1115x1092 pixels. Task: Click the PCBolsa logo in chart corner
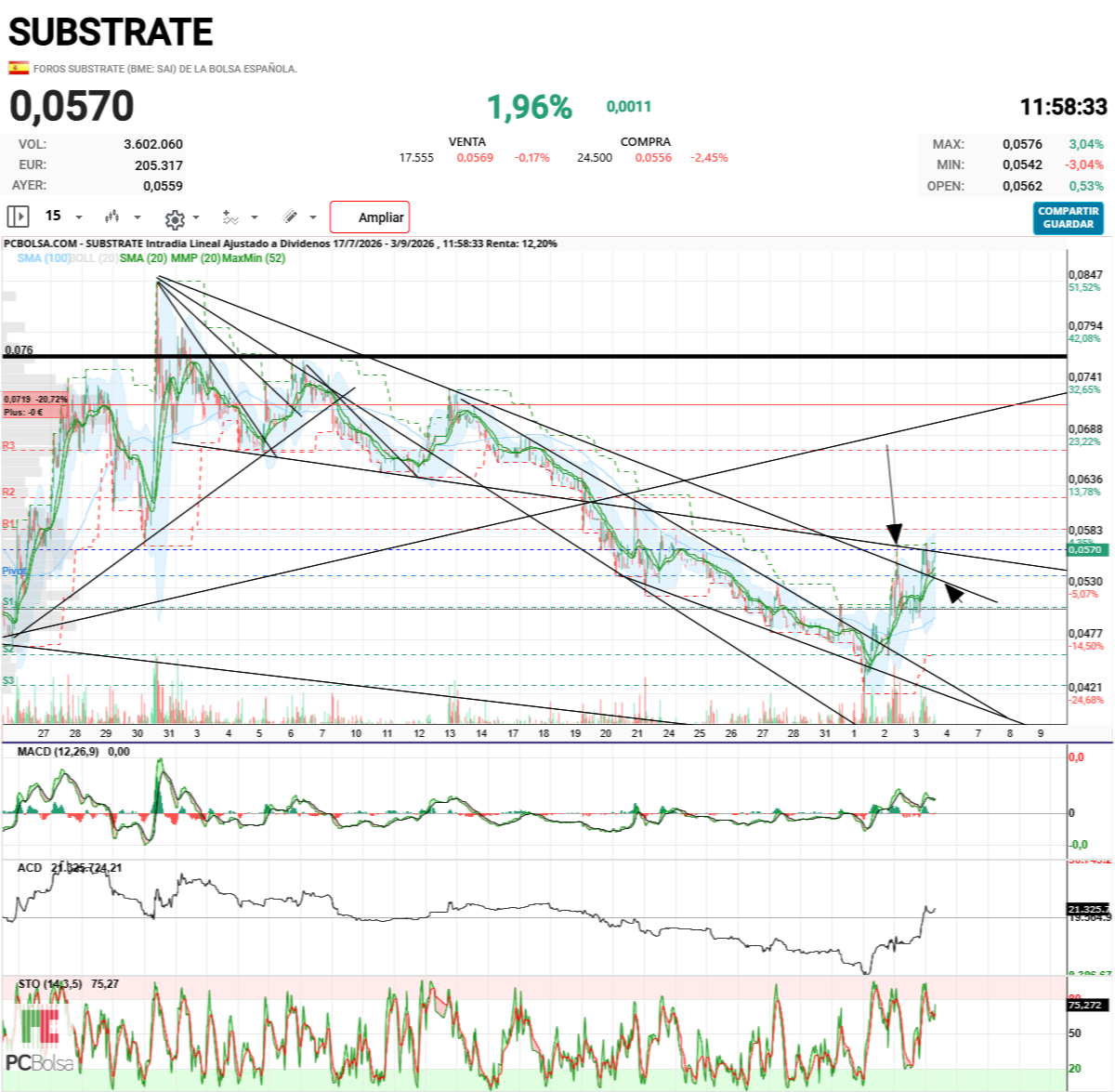(x=39, y=1039)
